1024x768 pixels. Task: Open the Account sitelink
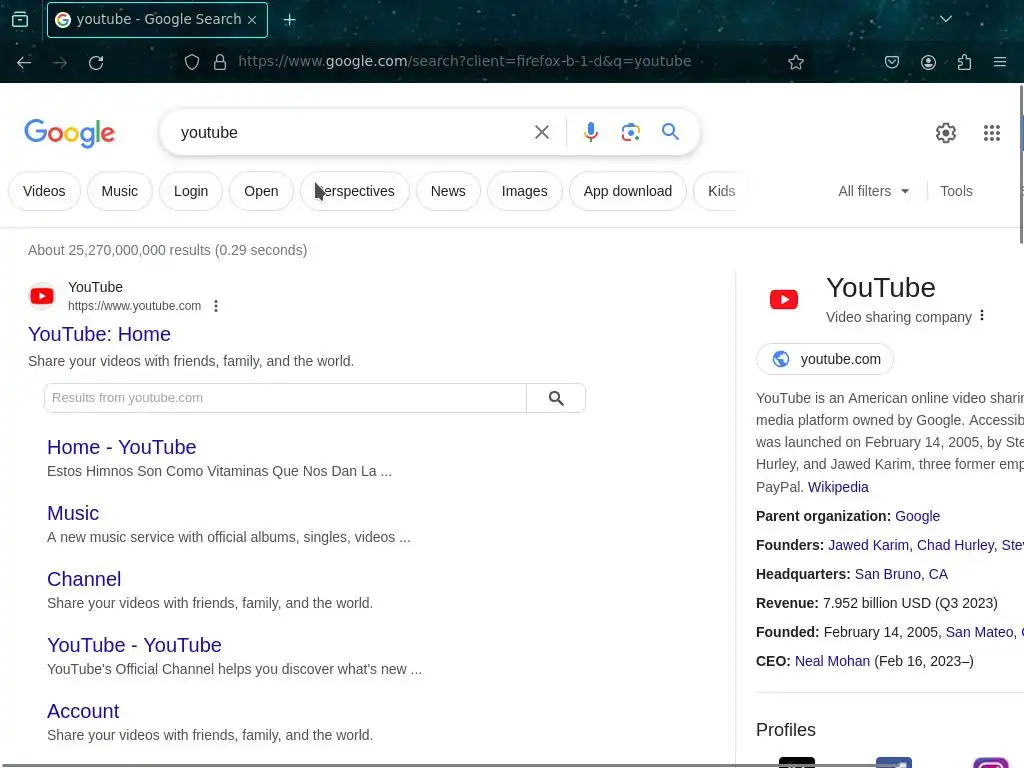point(83,711)
